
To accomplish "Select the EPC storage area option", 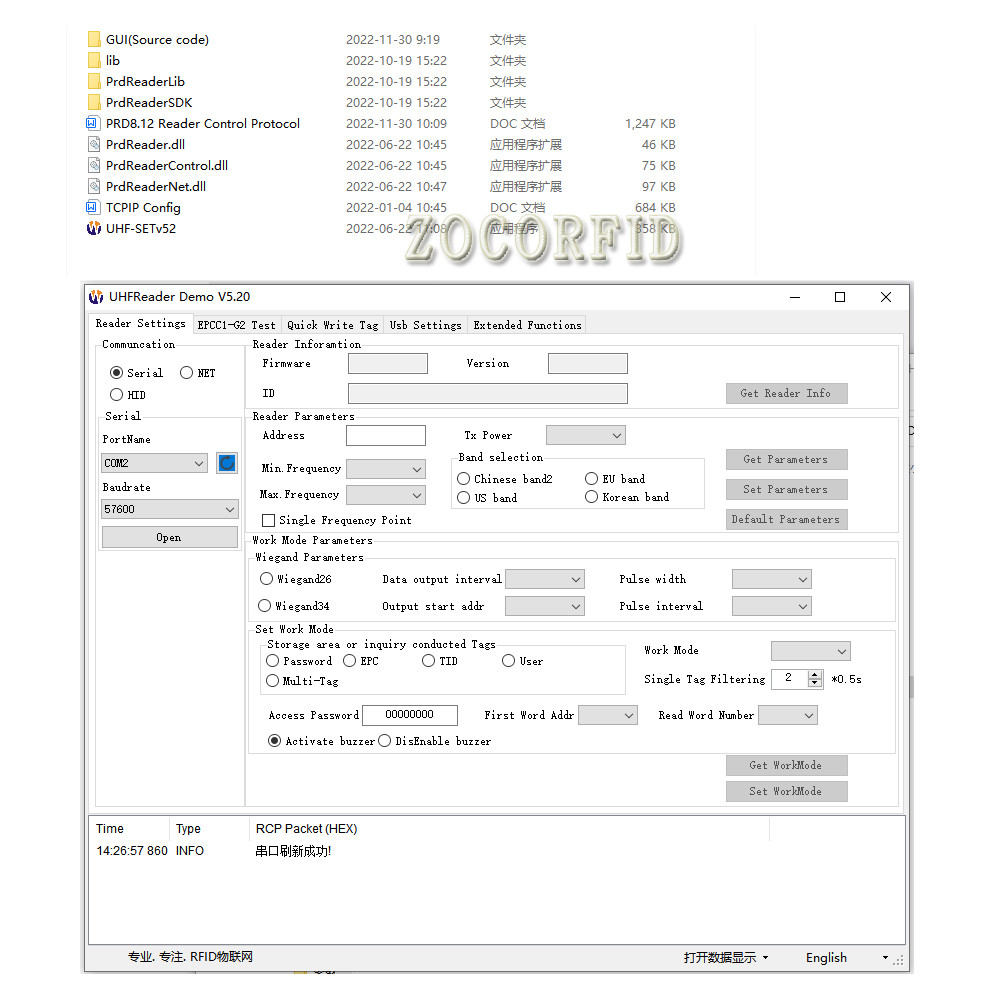I will (x=349, y=661).
